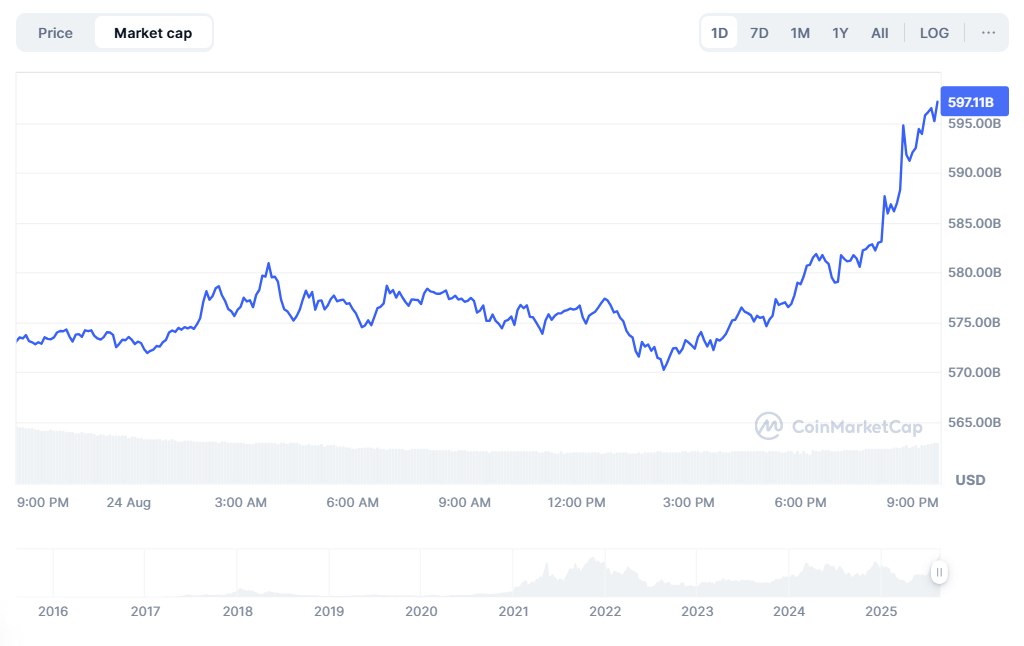1024x646 pixels.
Task: Click the 12:00 PM time axis label
Action: tap(577, 503)
